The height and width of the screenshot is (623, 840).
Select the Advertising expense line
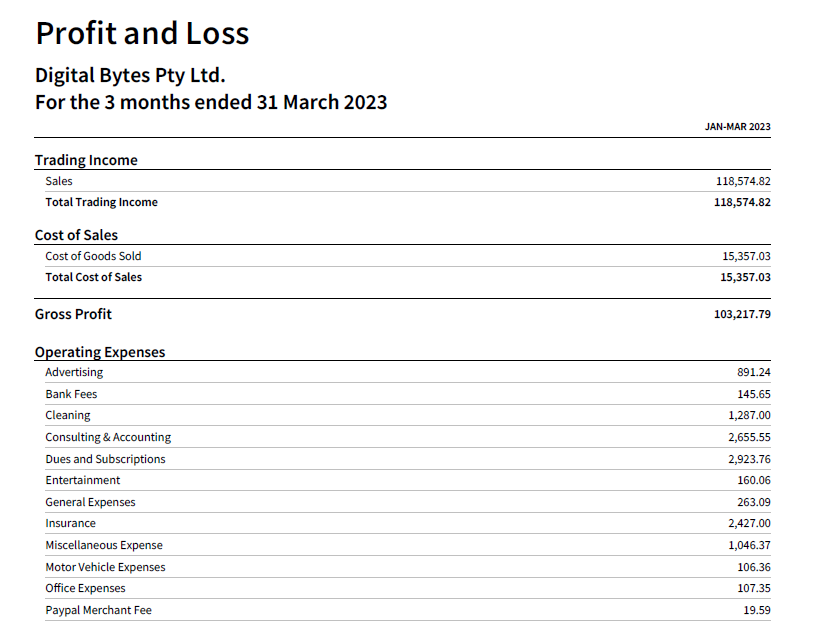74,372
